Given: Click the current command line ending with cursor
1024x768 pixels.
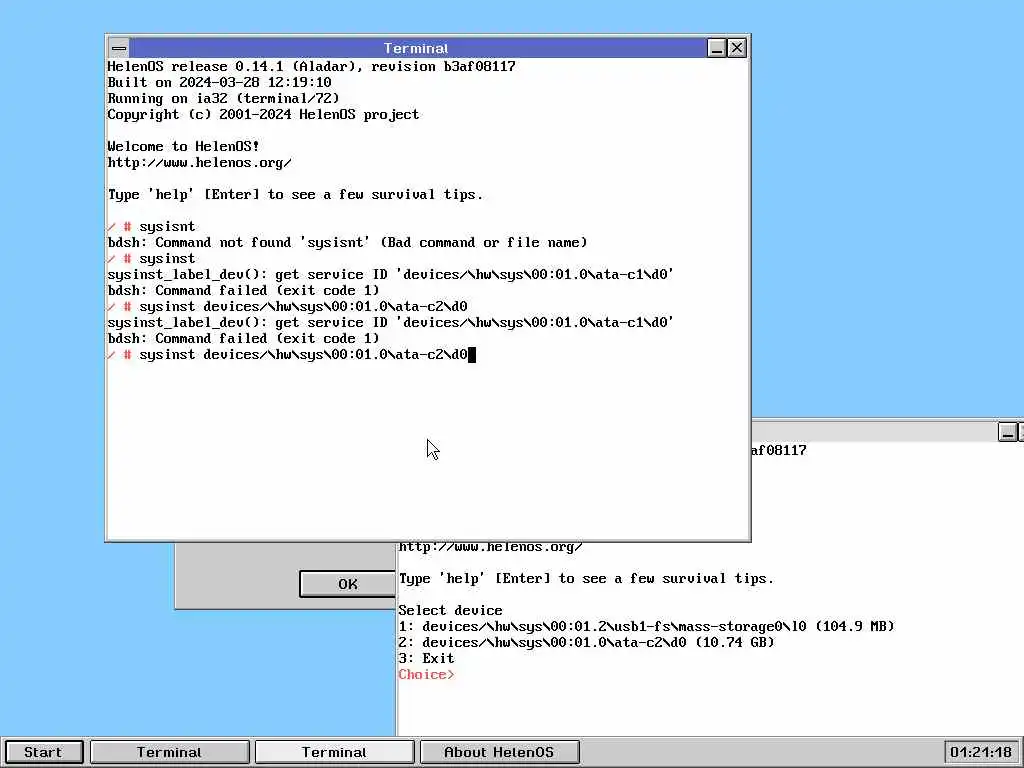Looking at the screenshot, I should point(291,355).
